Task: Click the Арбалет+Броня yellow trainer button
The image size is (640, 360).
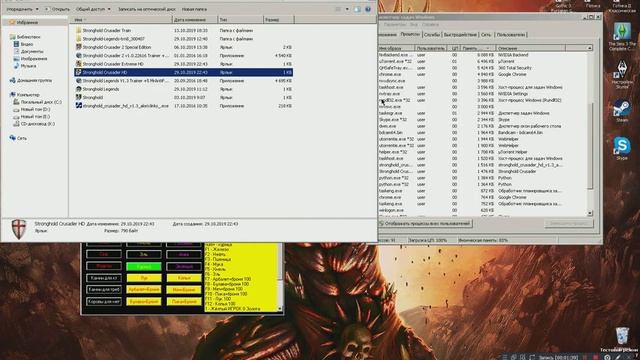Action: [x=144, y=290]
